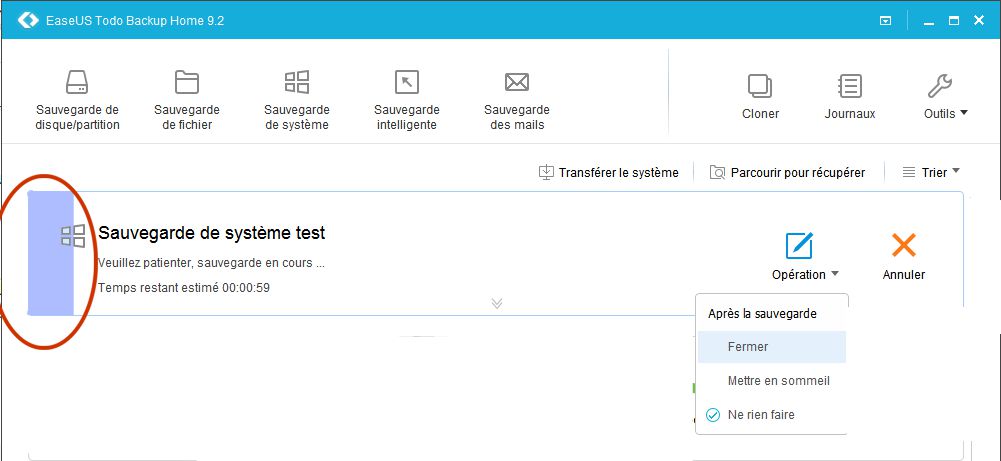The width and height of the screenshot is (1001, 461).
Task: Open the title bar options dropdown button
Action: point(885,20)
